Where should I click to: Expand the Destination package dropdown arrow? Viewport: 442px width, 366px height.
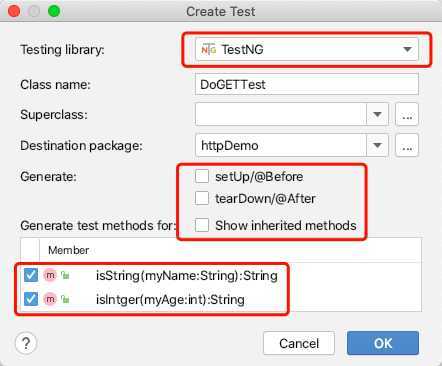[x=377, y=145]
